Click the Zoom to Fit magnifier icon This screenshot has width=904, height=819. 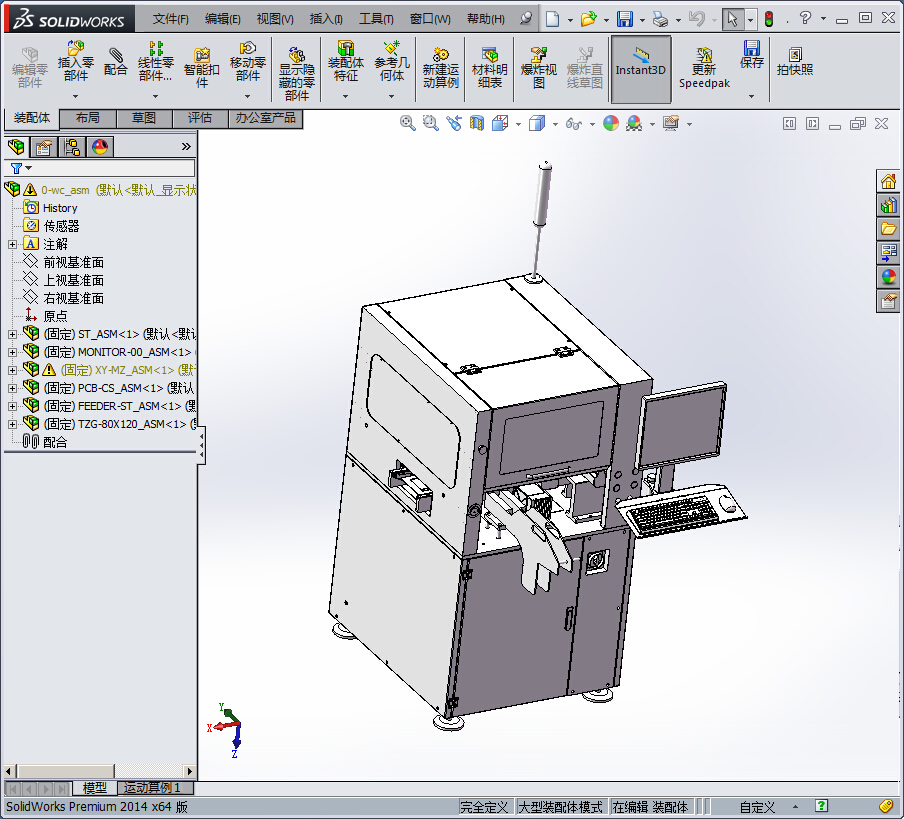click(x=407, y=123)
